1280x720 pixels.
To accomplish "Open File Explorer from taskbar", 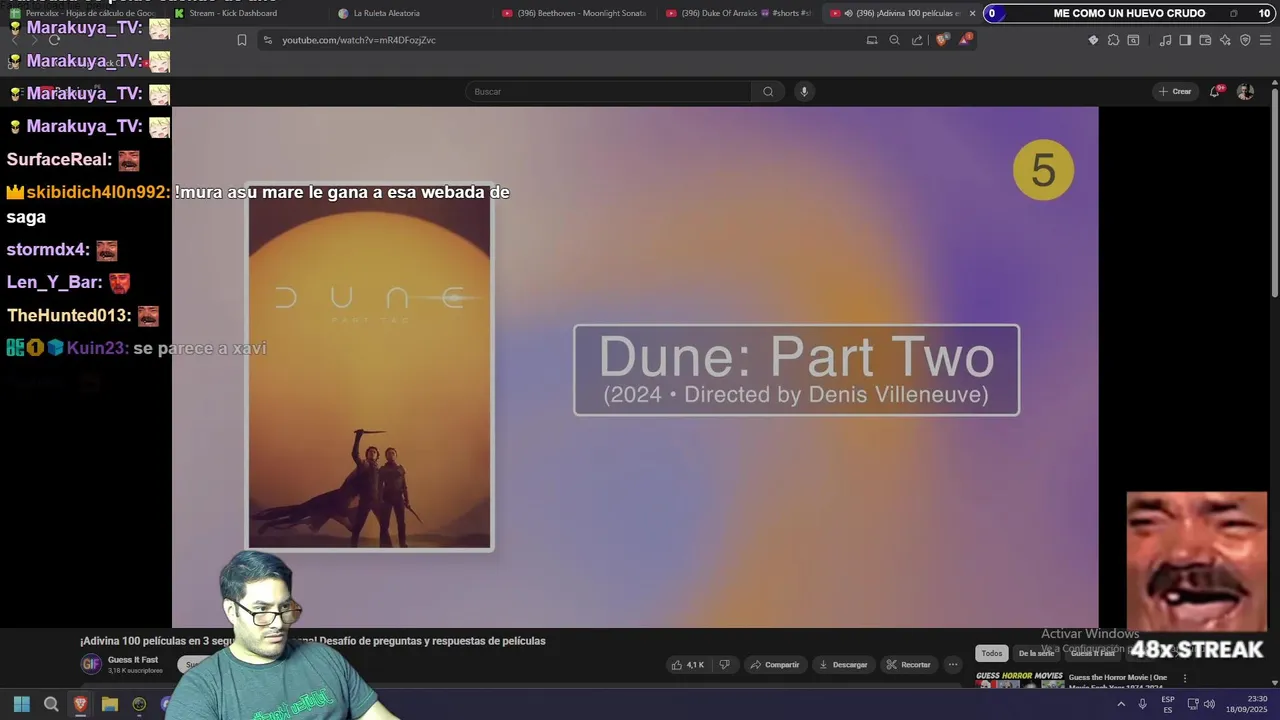I will [x=110, y=704].
